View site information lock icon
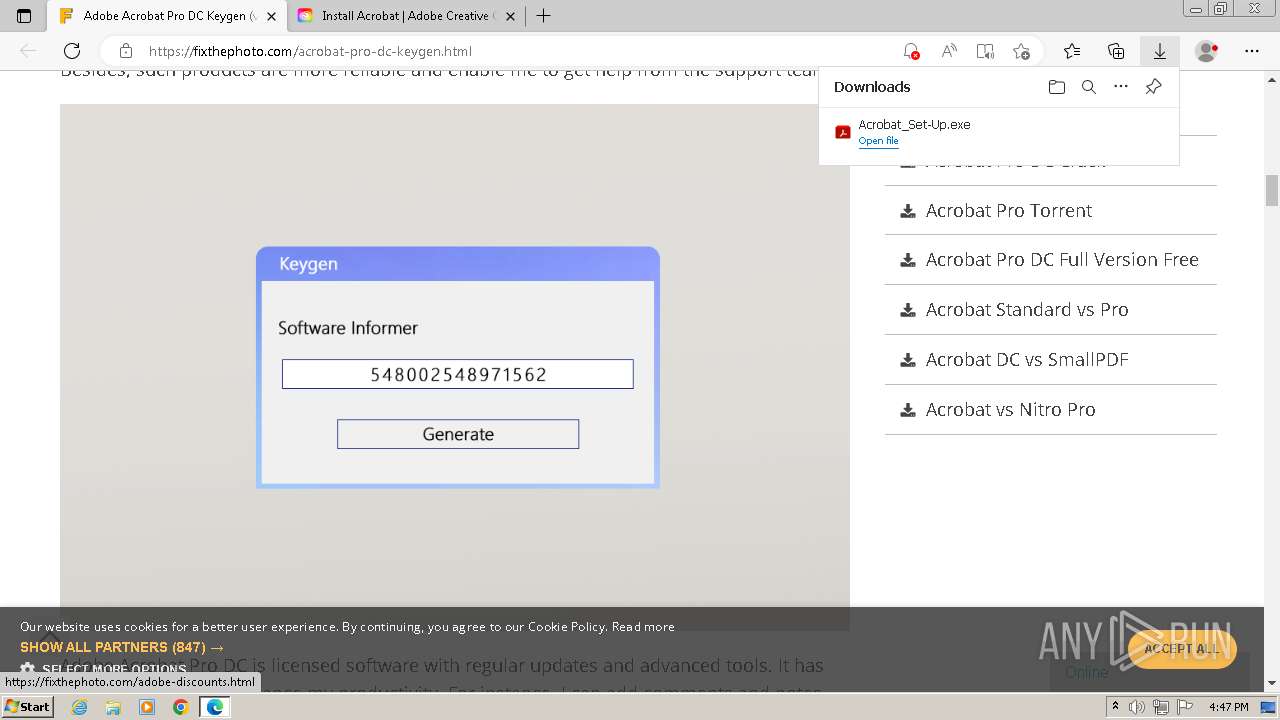This screenshot has width=1280, height=720. pyautogui.click(x=125, y=51)
